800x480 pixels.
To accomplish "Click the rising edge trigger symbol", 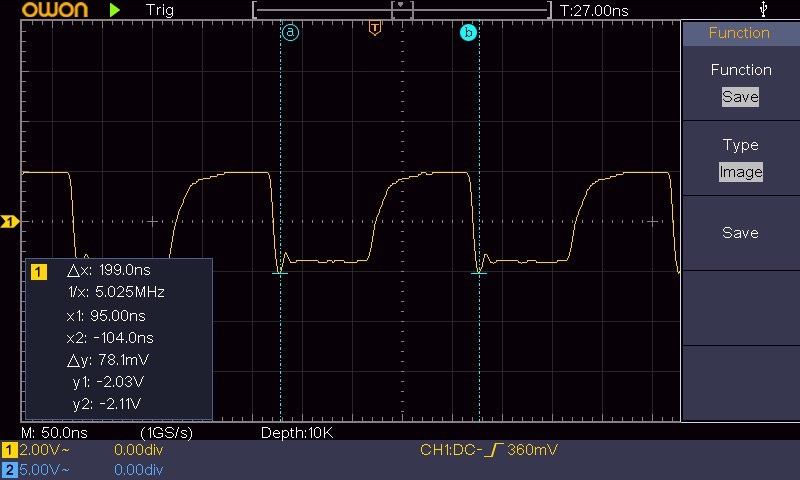I will [x=493, y=450].
